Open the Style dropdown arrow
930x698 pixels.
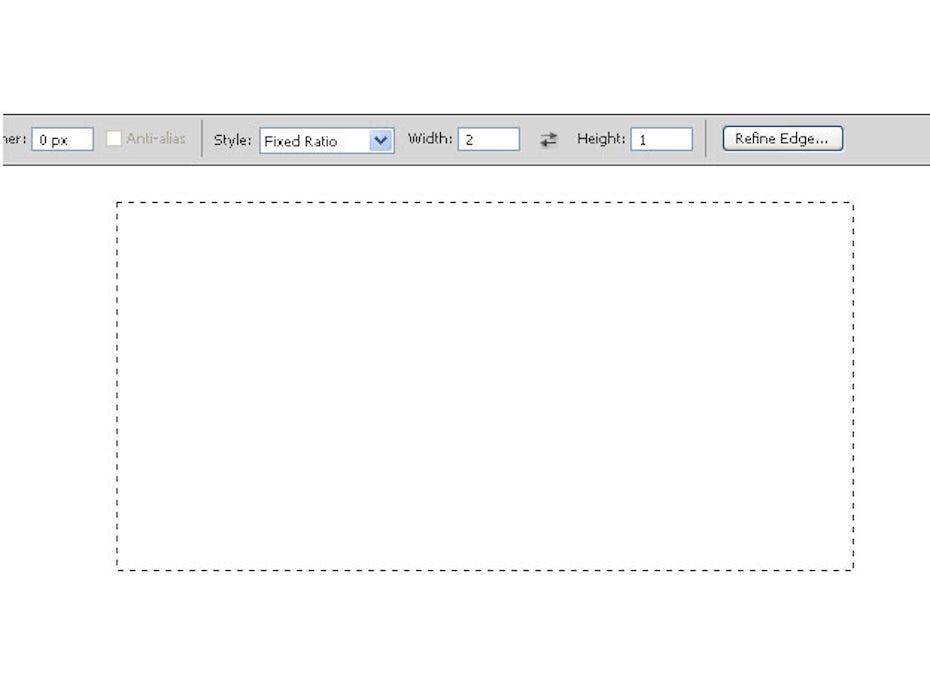tap(381, 140)
